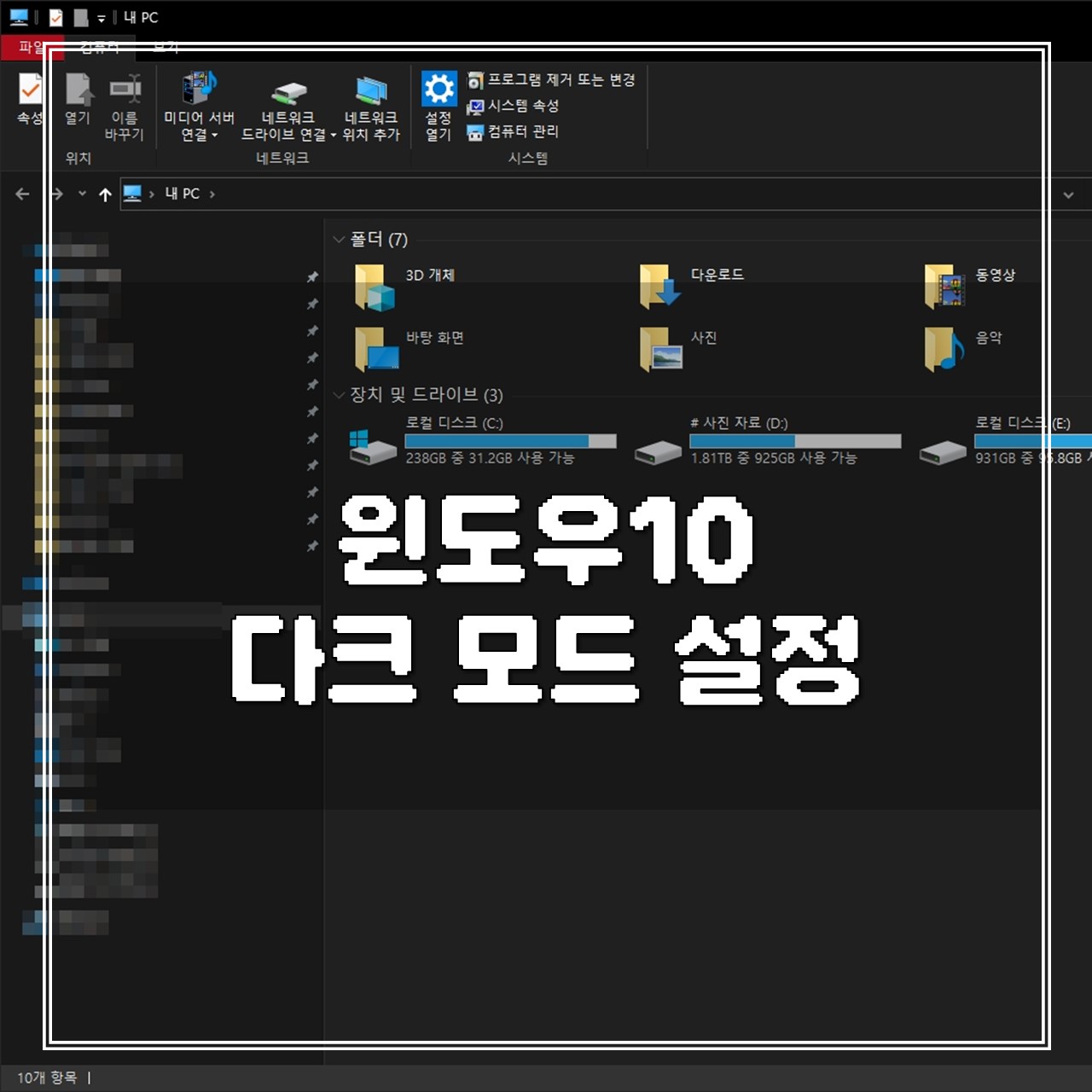
Task: Click the 네트워크 ribbon group label
Action: click(282, 158)
